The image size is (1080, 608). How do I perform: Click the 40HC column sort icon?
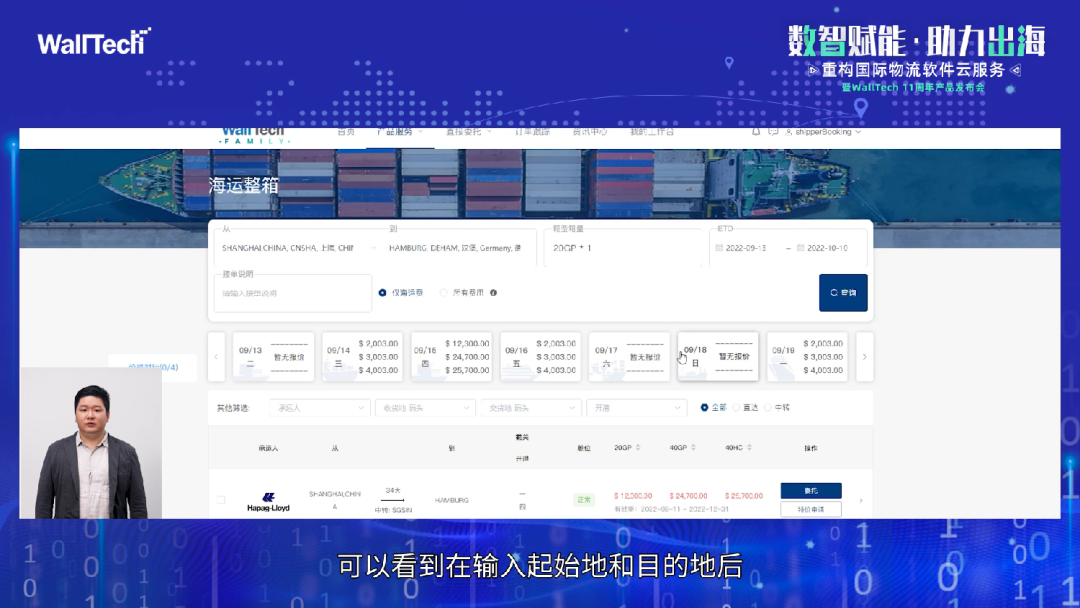click(751, 448)
